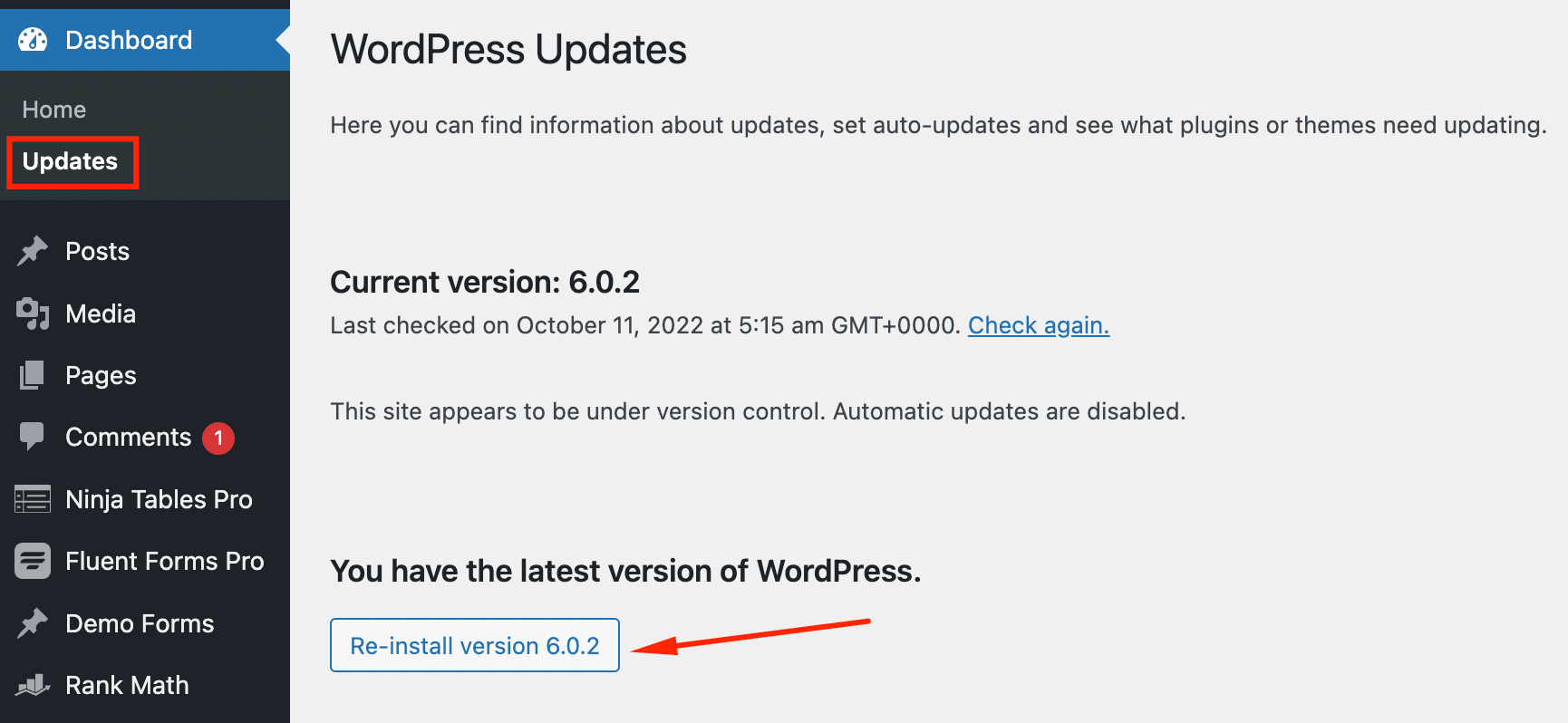The width and height of the screenshot is (1568, 723).
Task: Open the Dashboard menu entry
Action: point(128,40)
